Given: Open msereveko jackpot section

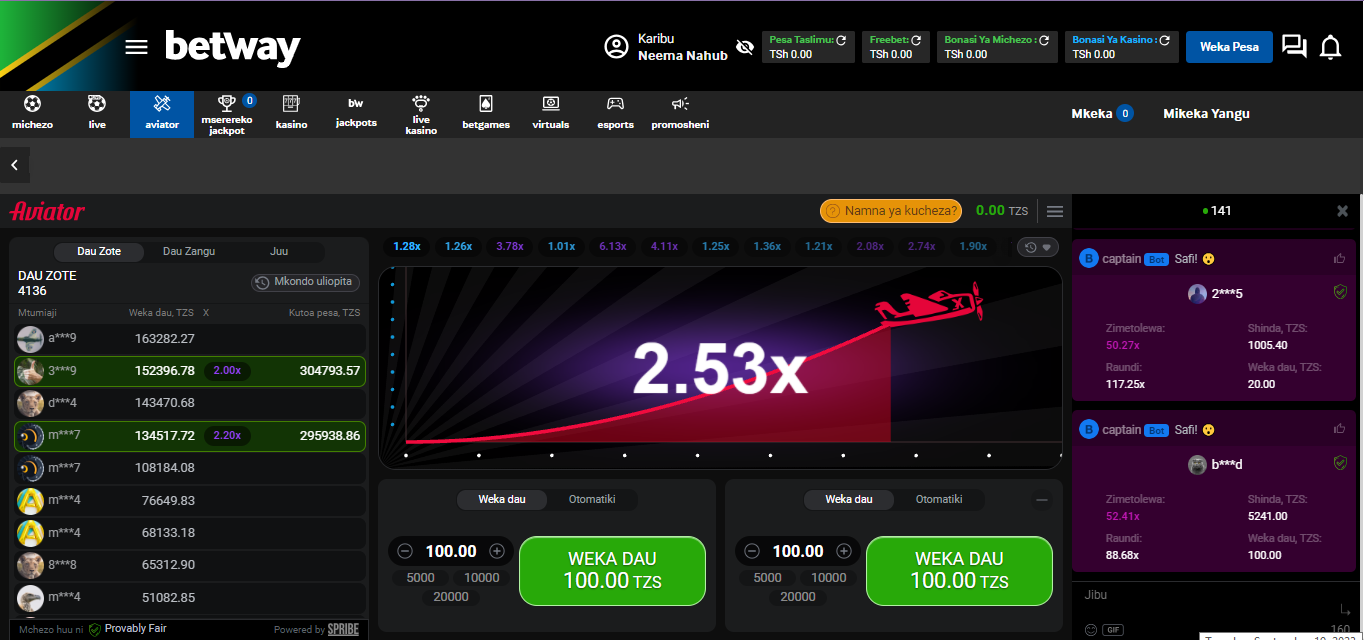Looking at the screenshot, I should (x=227, y=114).
